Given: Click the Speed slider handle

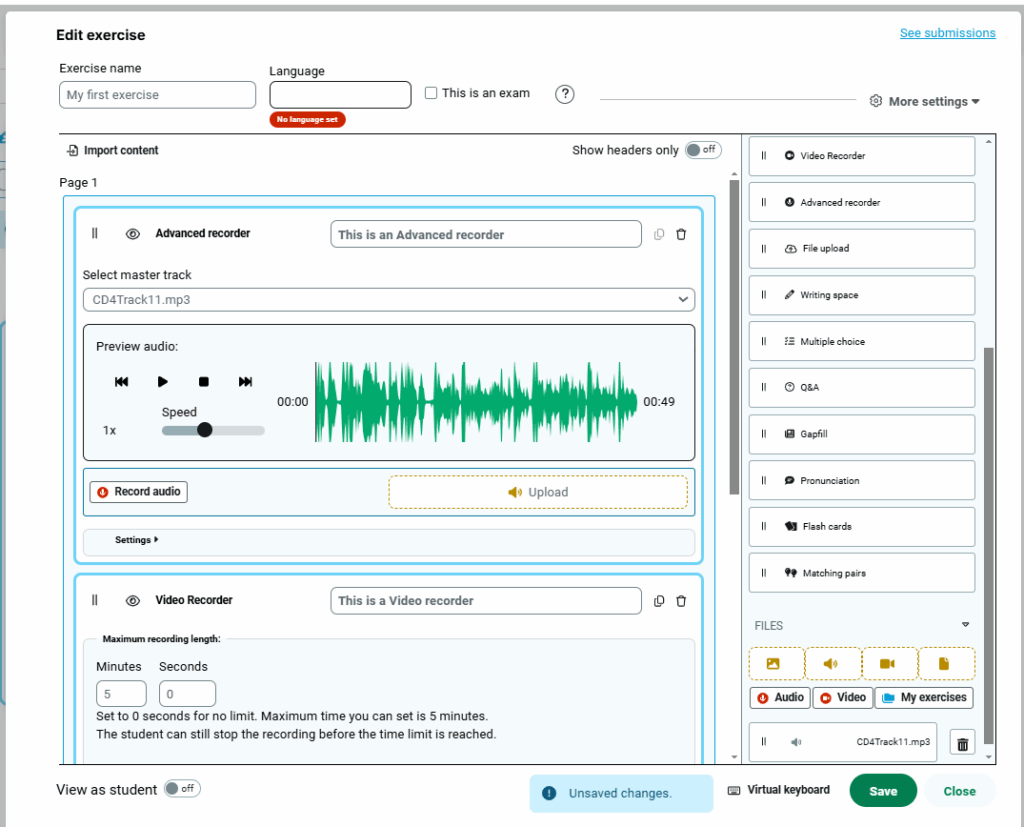Looking at the screenshot, I should (205, 430).
